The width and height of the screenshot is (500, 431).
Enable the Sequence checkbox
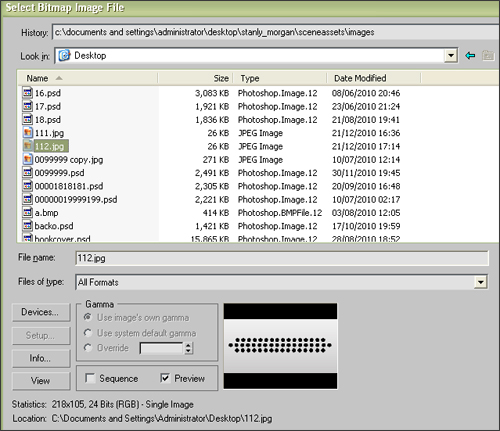click(x=90, y=378)
